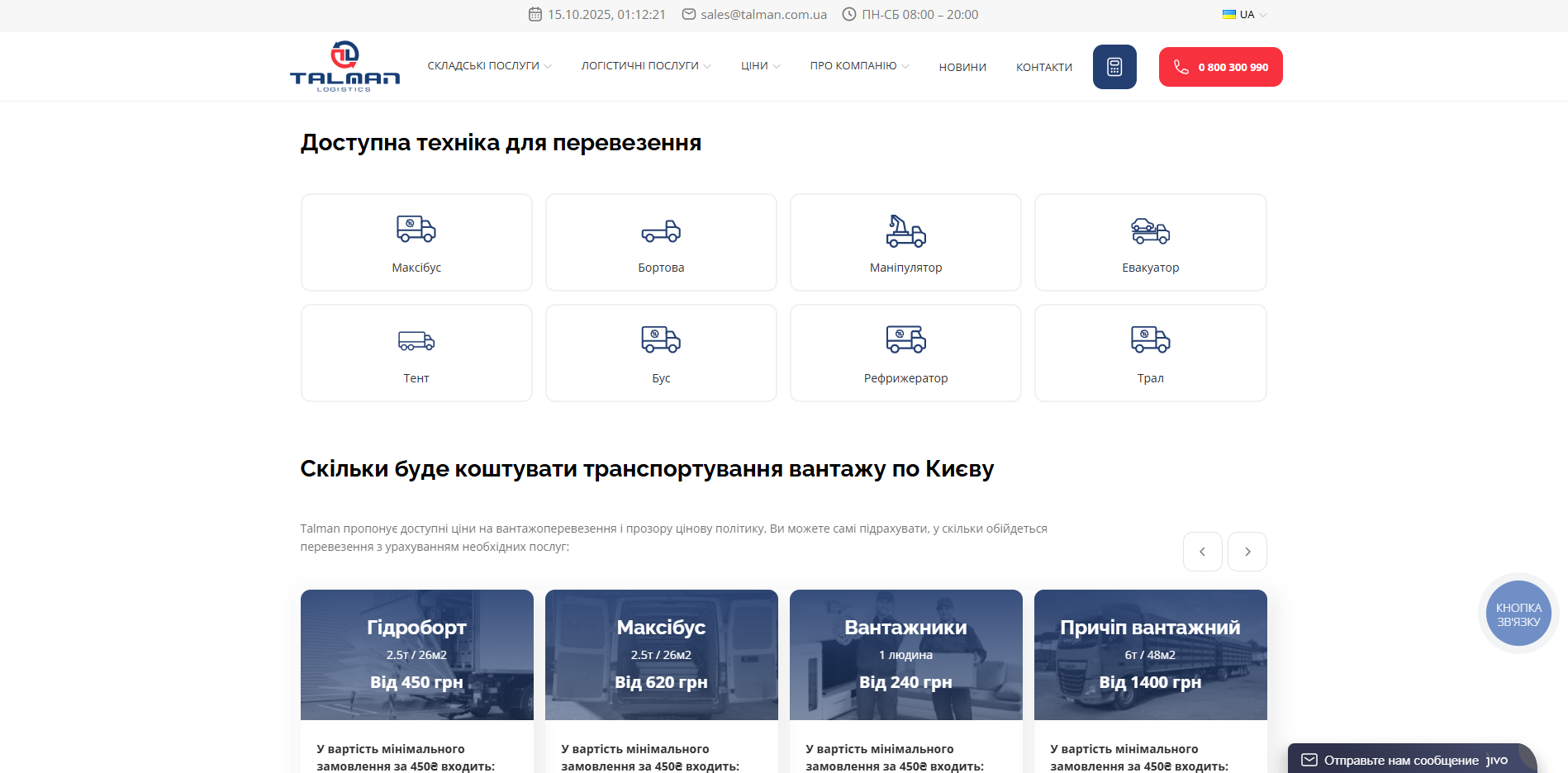Screen dimensions: 1568x773
Task: Advance the pricing carousel with right arrow
Action: [1247, 551]
